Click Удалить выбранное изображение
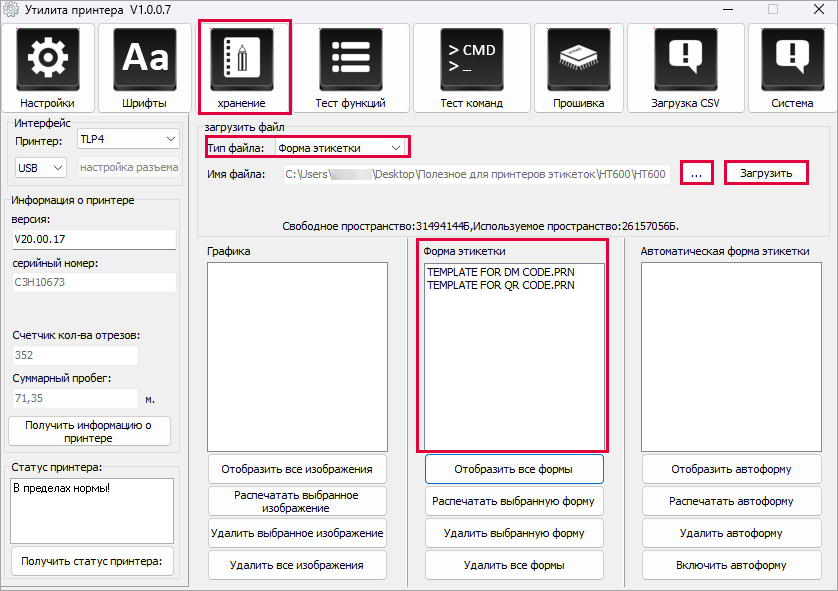 [x=297, y=533]
